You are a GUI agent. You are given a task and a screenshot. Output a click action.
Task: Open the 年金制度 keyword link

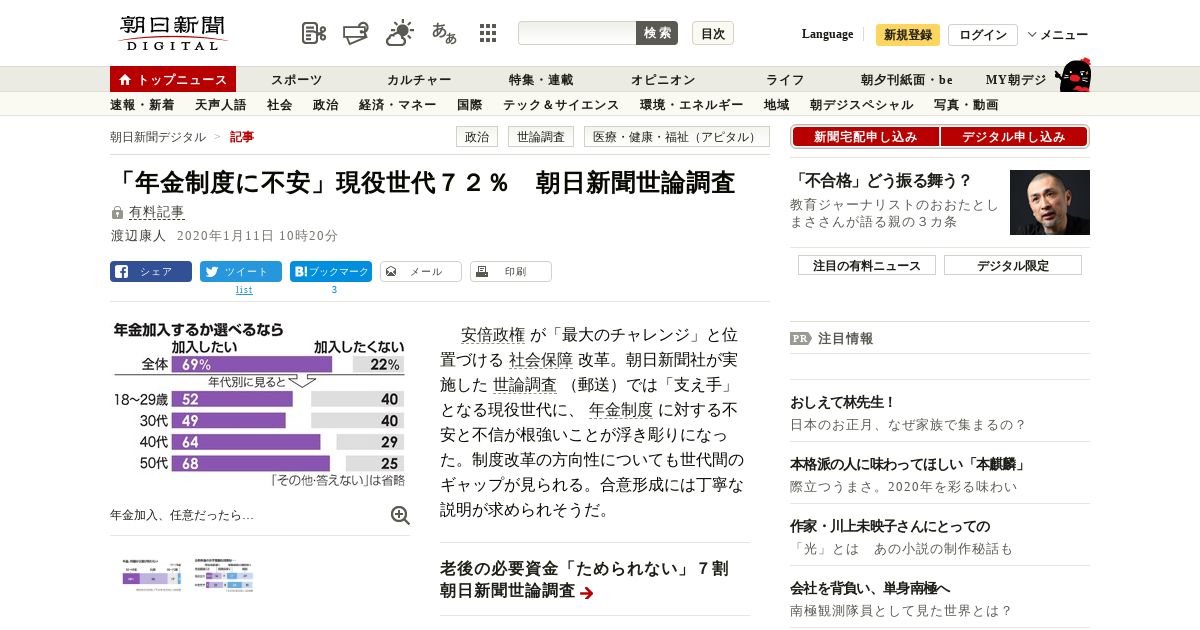tap(621, 410)
